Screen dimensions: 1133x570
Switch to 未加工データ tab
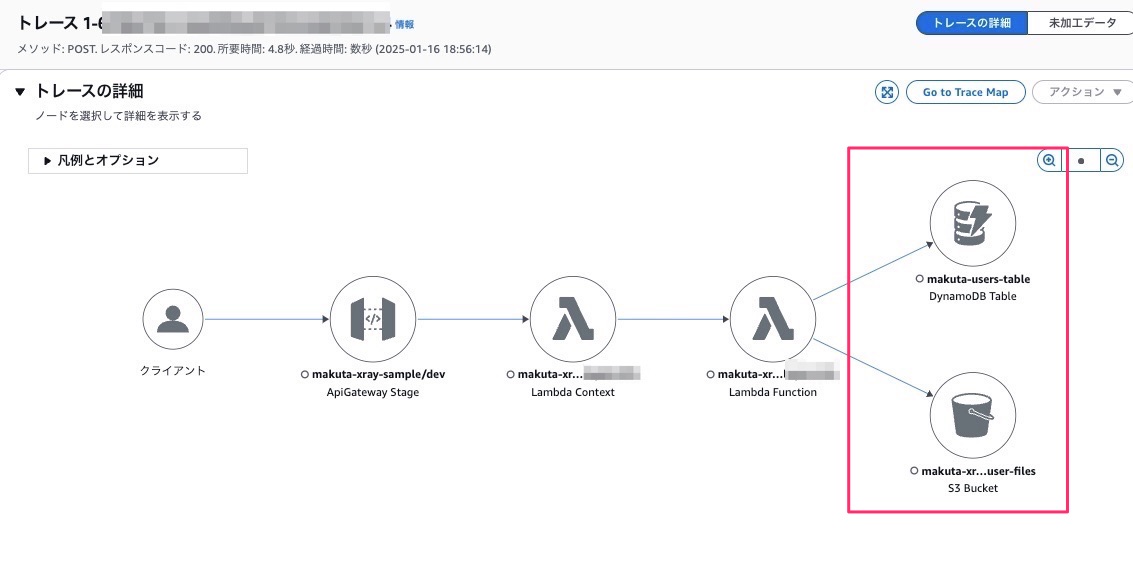coord(1082,22)
